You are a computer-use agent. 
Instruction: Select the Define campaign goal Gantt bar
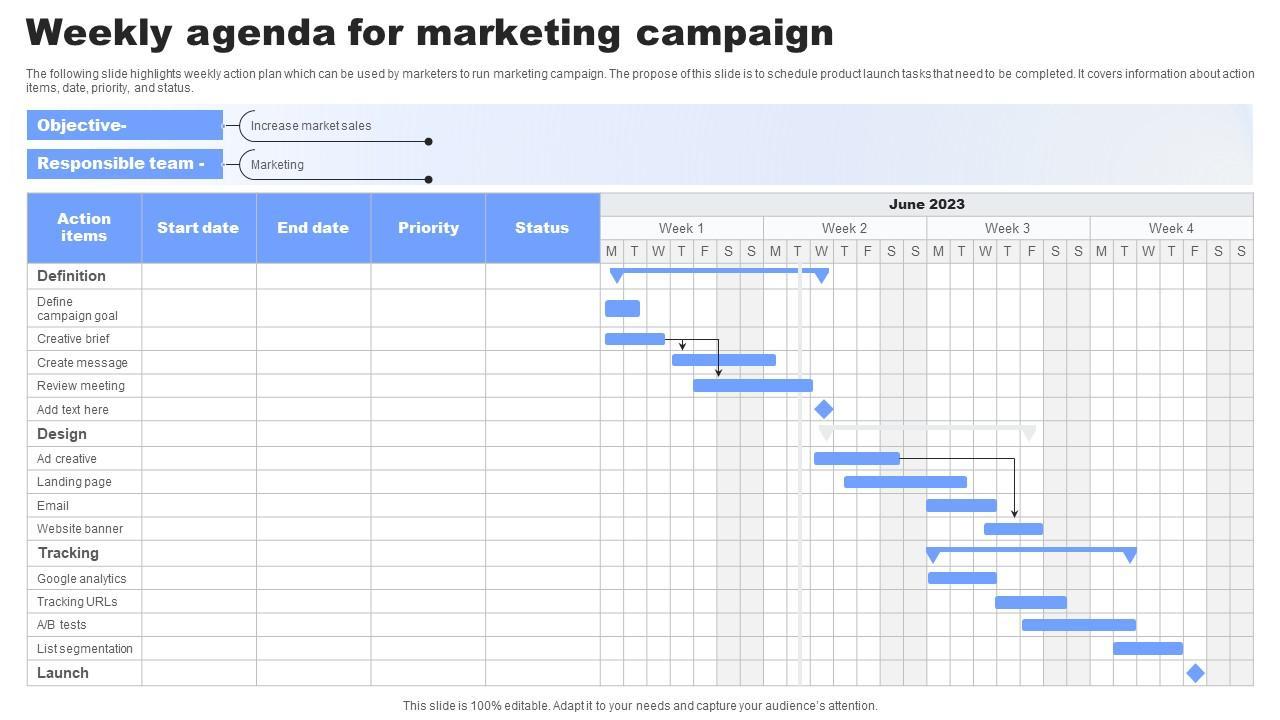pos(622,308)
